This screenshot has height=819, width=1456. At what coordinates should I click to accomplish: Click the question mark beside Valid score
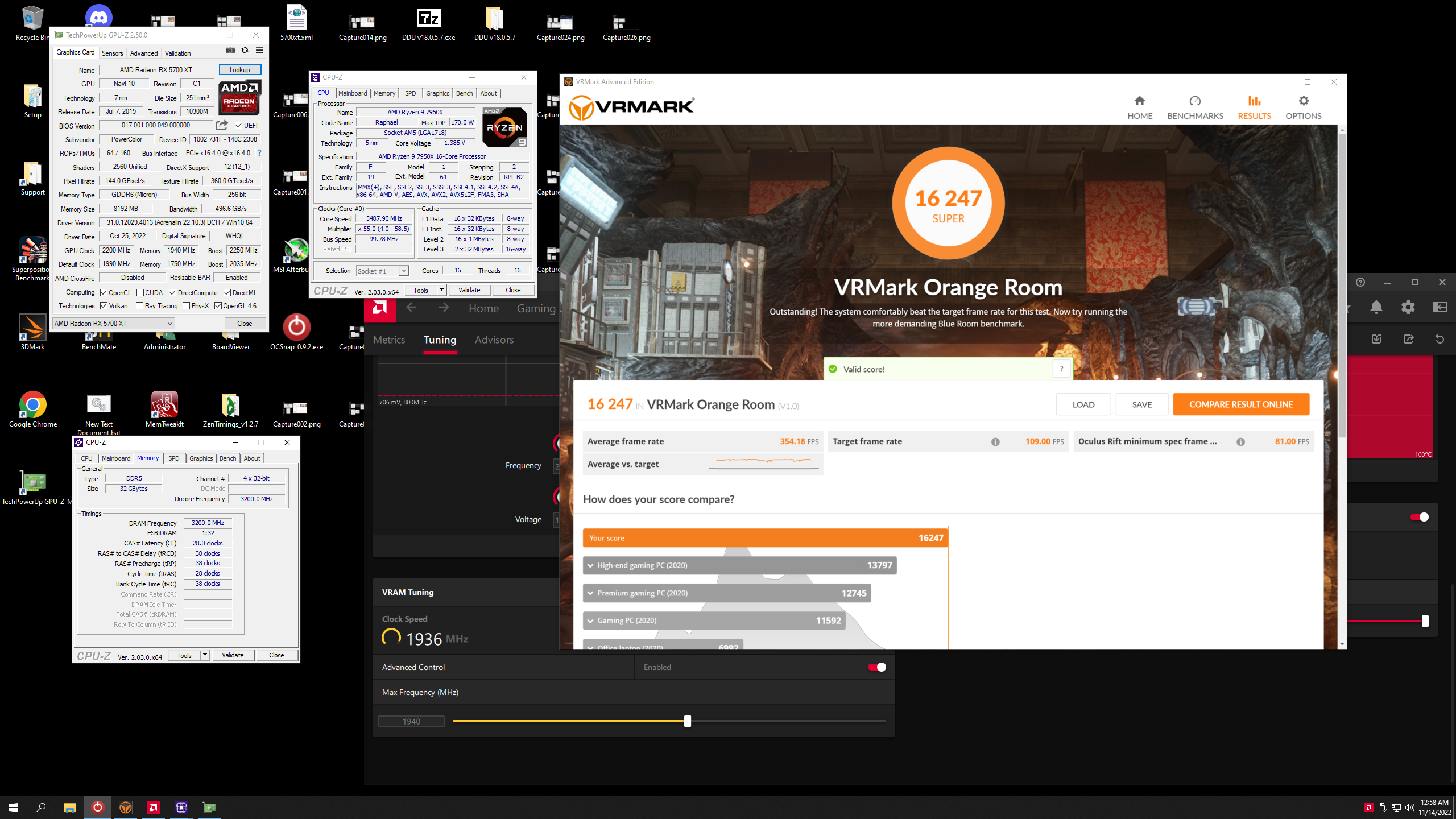(1061, 369)
